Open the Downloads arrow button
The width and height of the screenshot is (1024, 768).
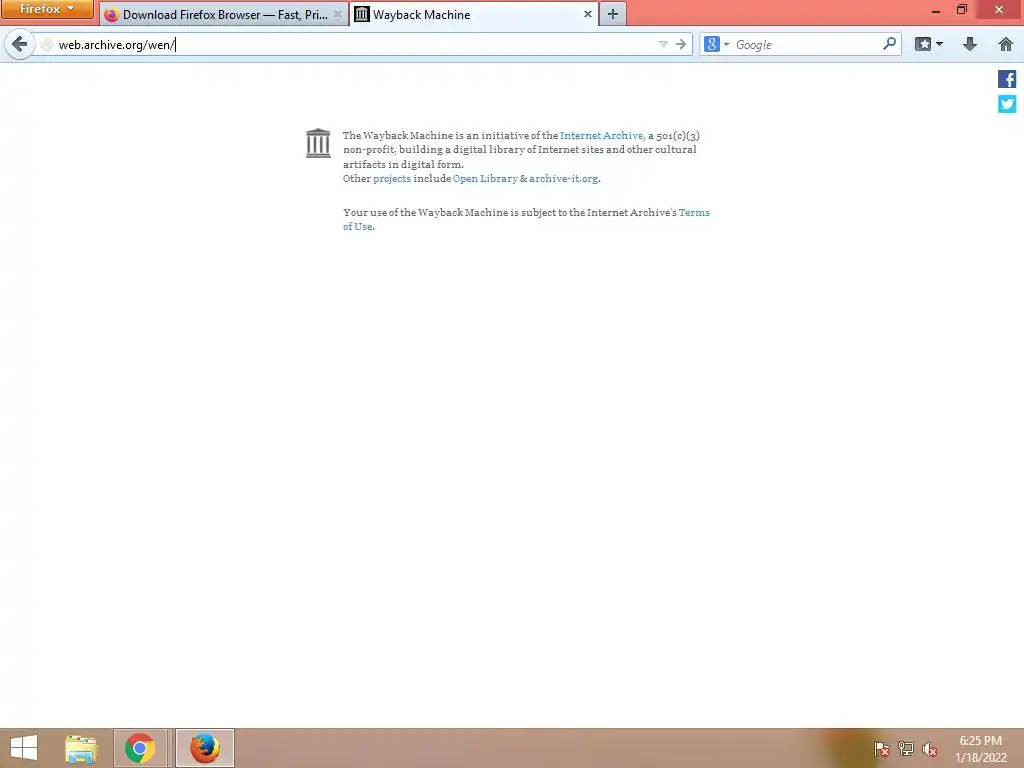pyautogui.click(x=970, y=44)
